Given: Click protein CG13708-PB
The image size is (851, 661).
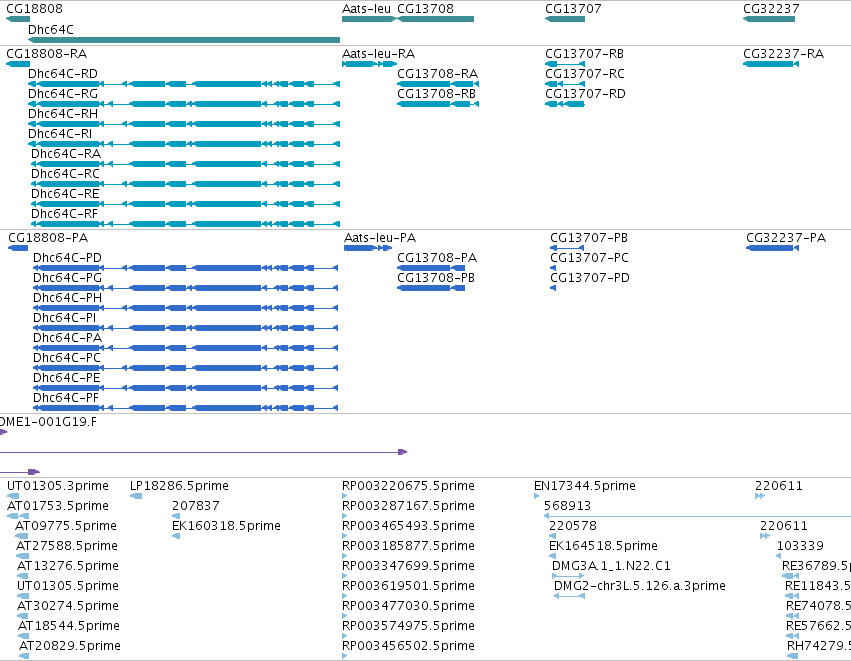Looking at the screenshot, I should point(431,288).
